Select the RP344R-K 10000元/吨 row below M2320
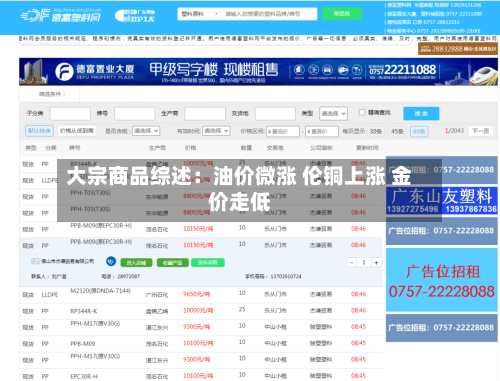The width and height of the screenshot is (500, 381). (201, 311)
